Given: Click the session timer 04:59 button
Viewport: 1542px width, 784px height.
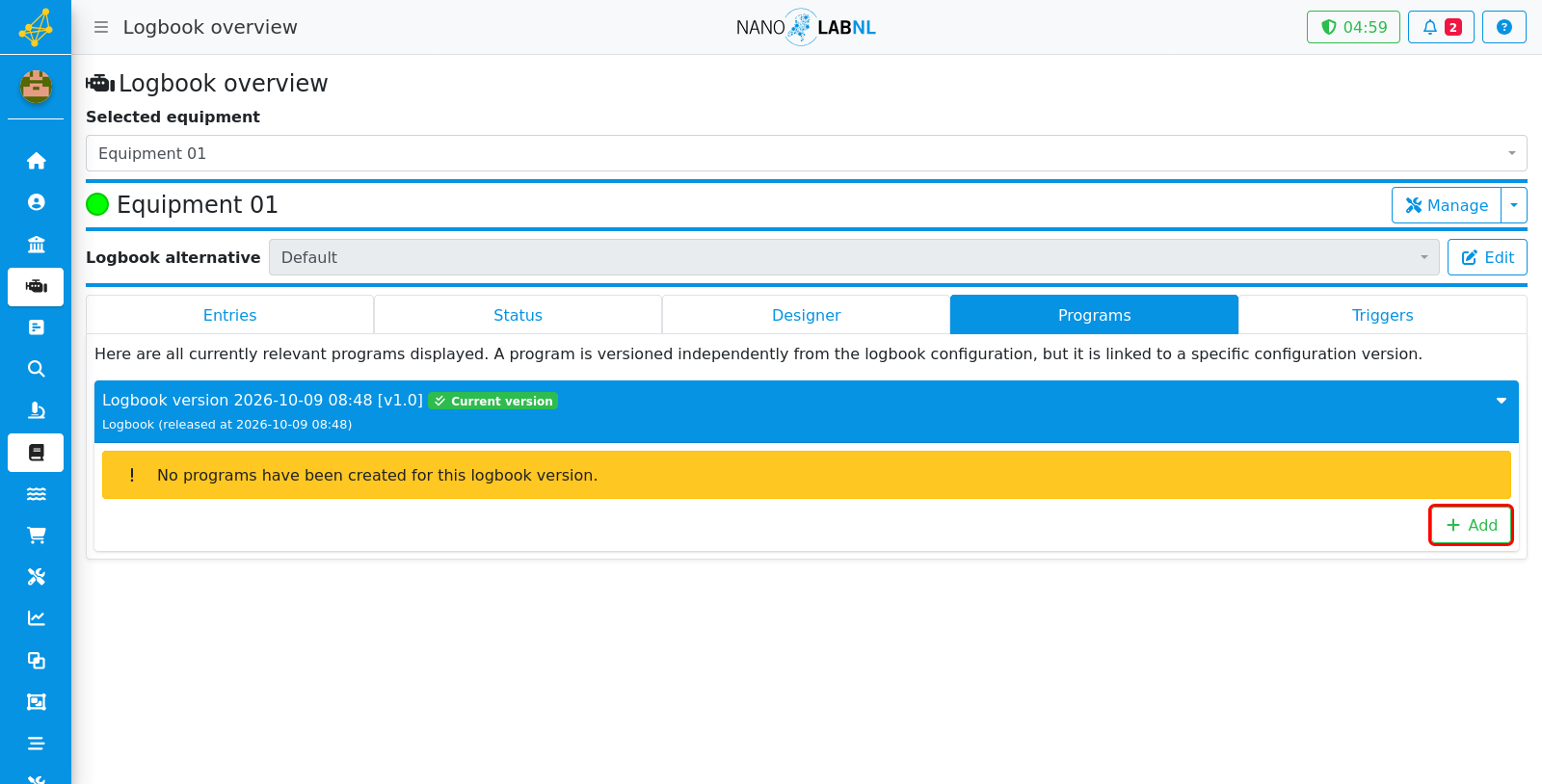Looking at the screenshot, I should coord(1353,27).
